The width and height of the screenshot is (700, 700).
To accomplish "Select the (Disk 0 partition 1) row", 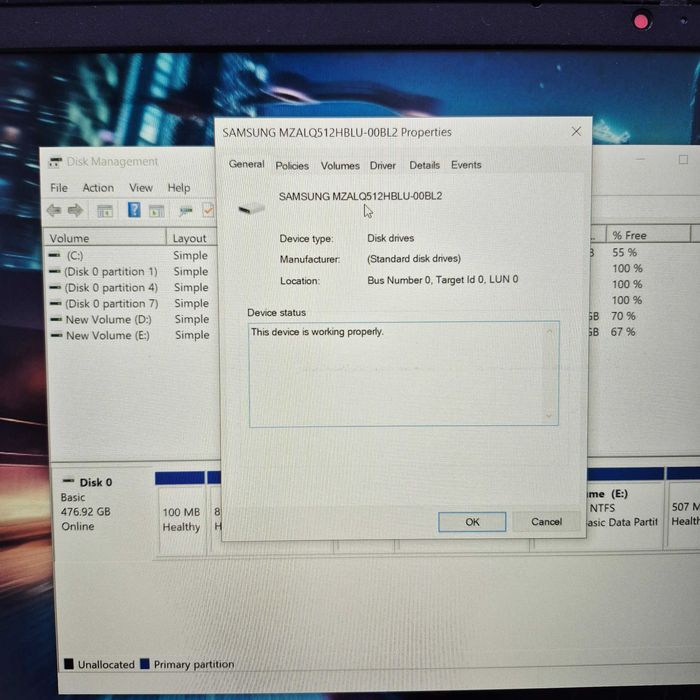I will click(132, 271).
